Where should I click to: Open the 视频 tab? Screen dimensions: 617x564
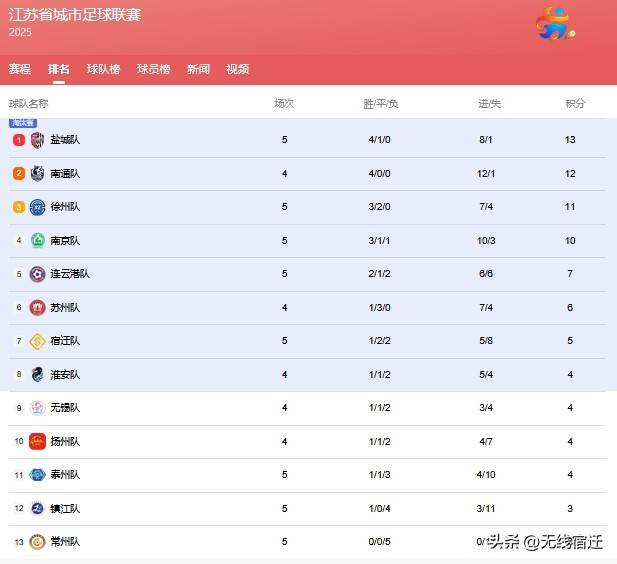pyautogui.click(x=237, y=69)
